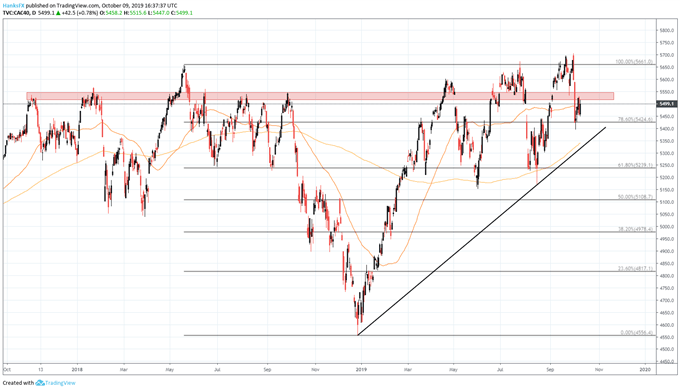
Task: Select the 50.00% Fibonacci level label
Action: [635, 197]
